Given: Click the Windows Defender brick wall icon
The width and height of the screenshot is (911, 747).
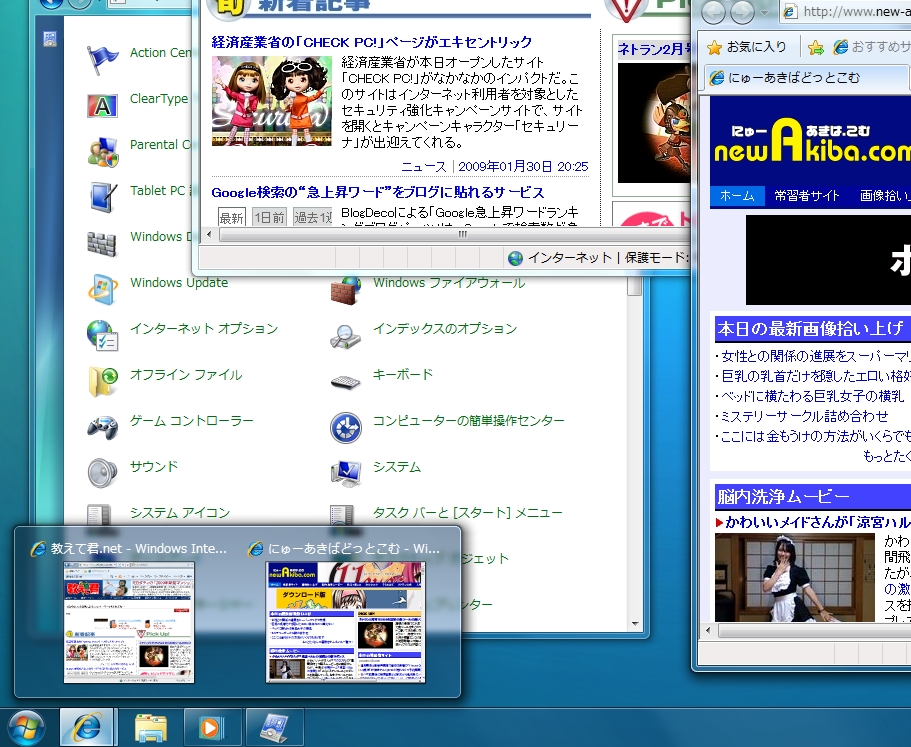Looking at the screenshot, I should pyautogui.click(x=102, y=243).
